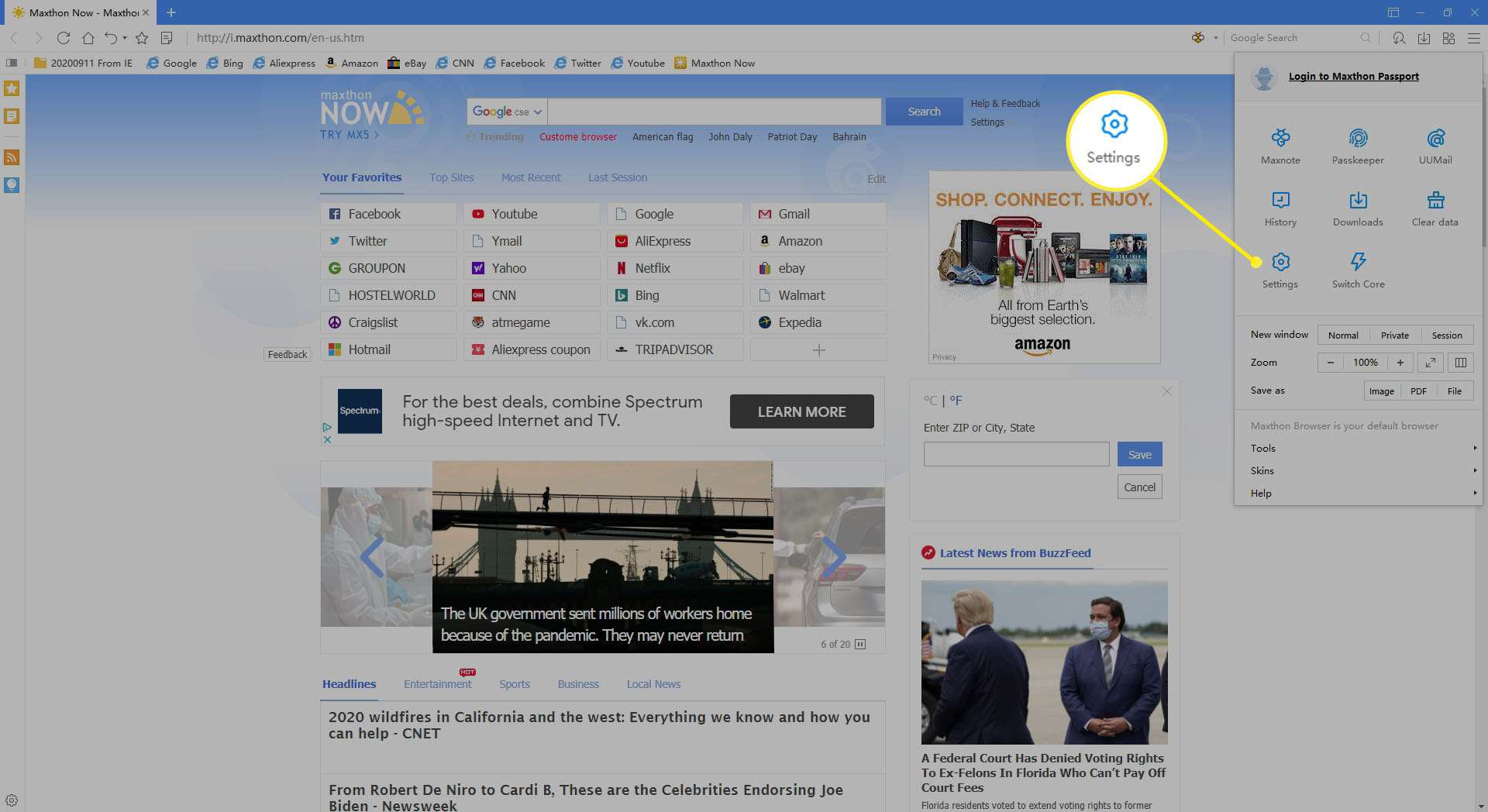1488x812 pixels.
Task: Open the Entertainment news tab
Action: pos(437,684)
